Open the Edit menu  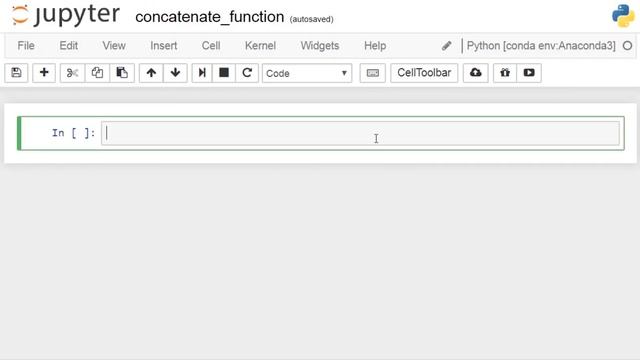69,46
